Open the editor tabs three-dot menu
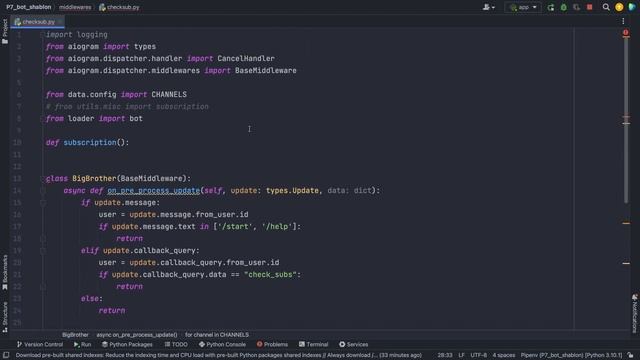This screenshot has width=640, height=360. [x=623, y=21]
